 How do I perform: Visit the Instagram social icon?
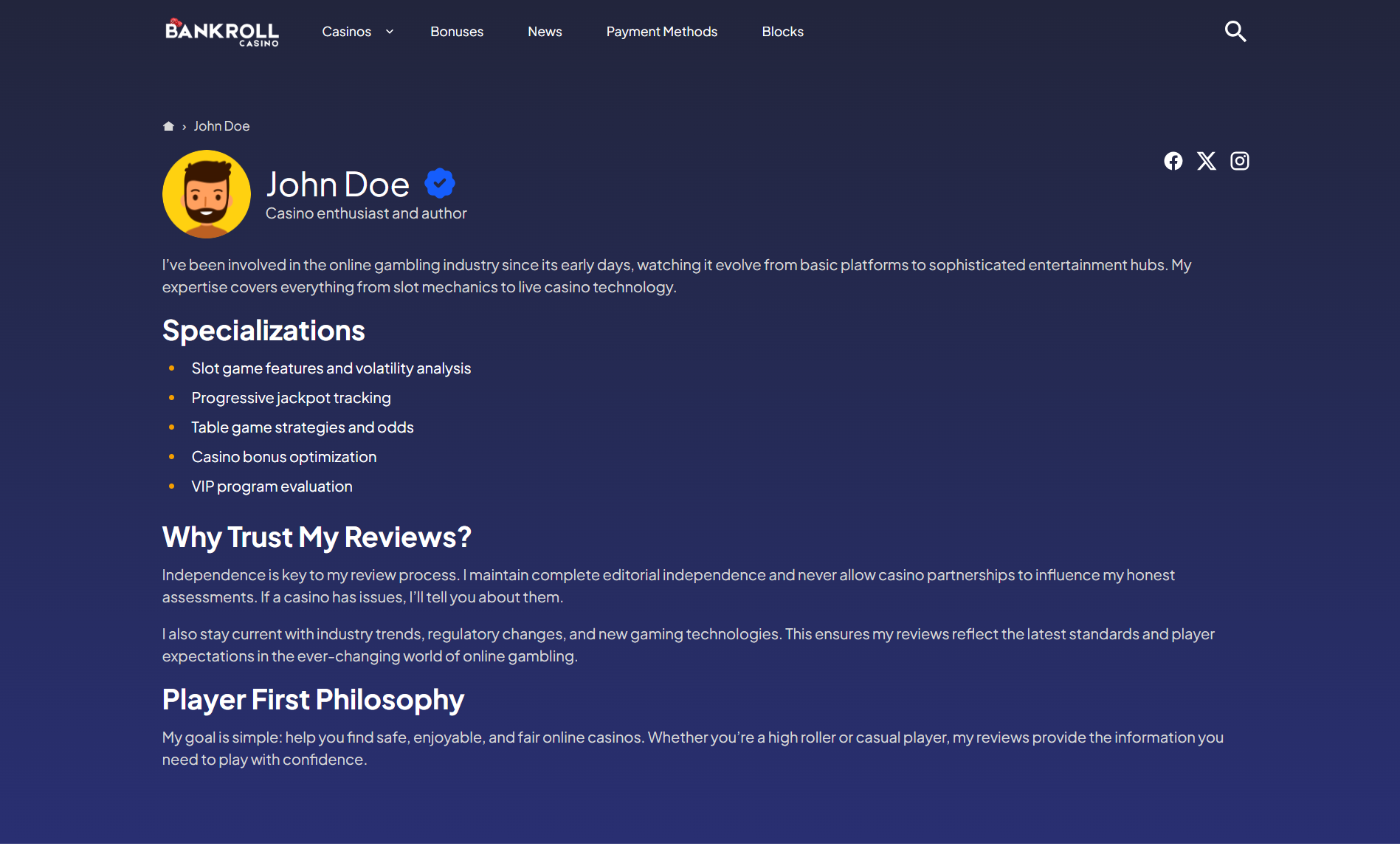pos(1239,161)
